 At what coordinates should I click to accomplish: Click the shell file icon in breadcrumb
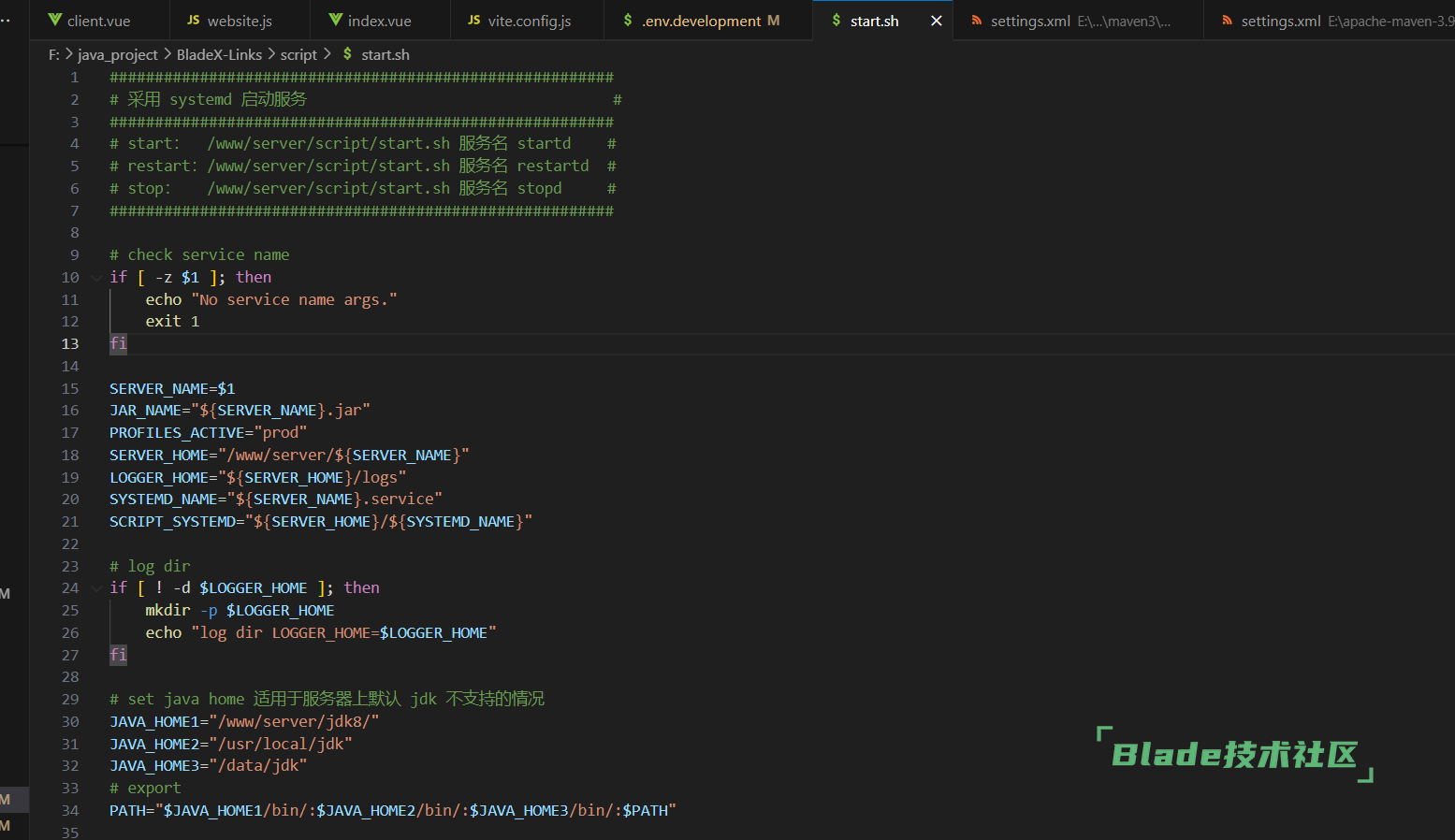click(347, 54)
